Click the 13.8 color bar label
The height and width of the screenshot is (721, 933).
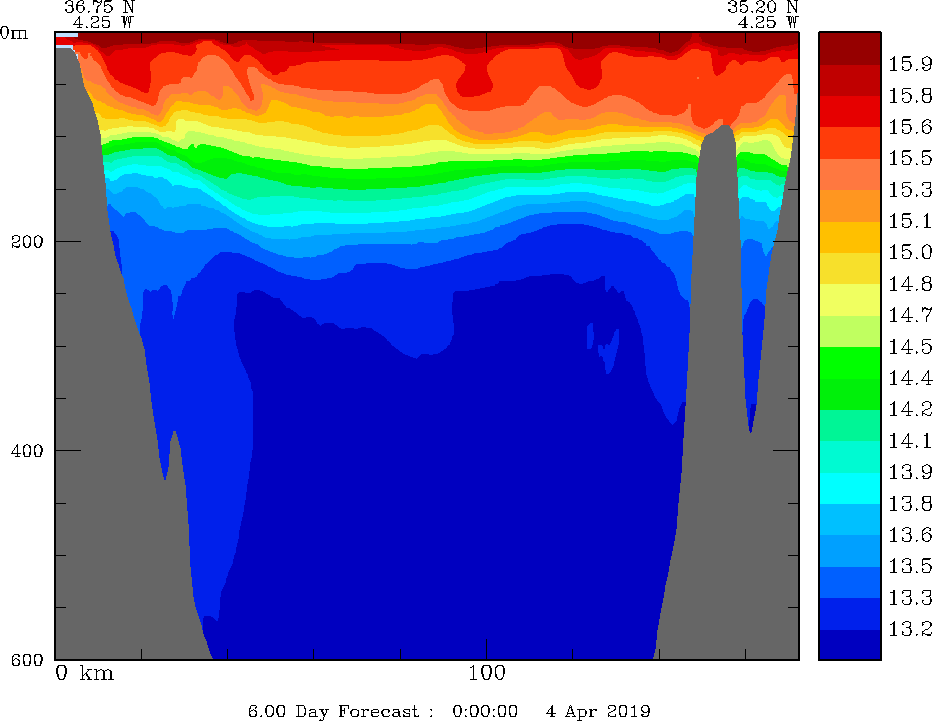(910, 504)
